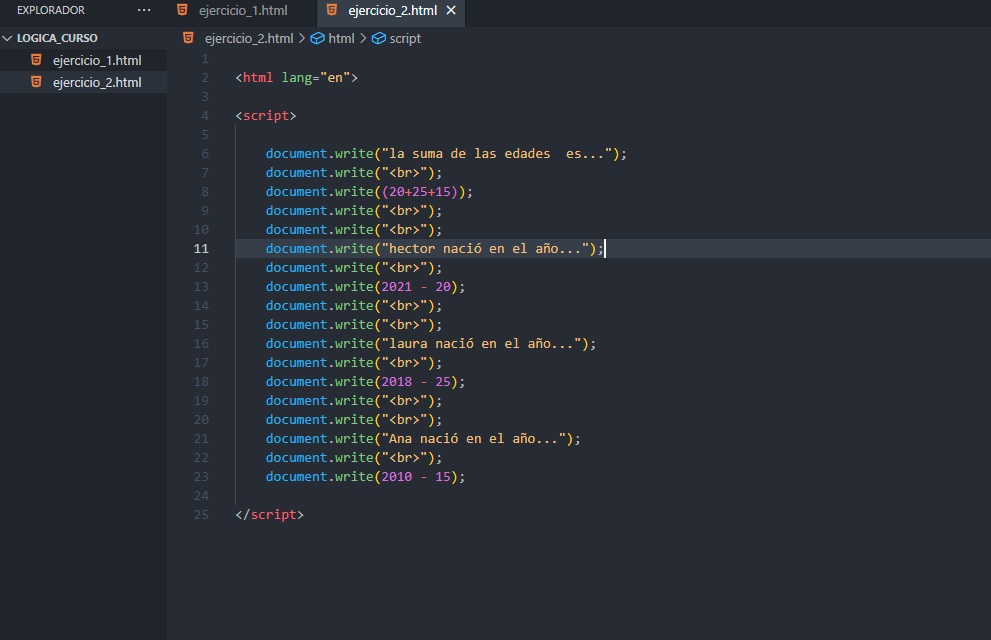Click line number 11 in the gutter
The width and height of the screenshot is (991, 640).
pos(201,249)
